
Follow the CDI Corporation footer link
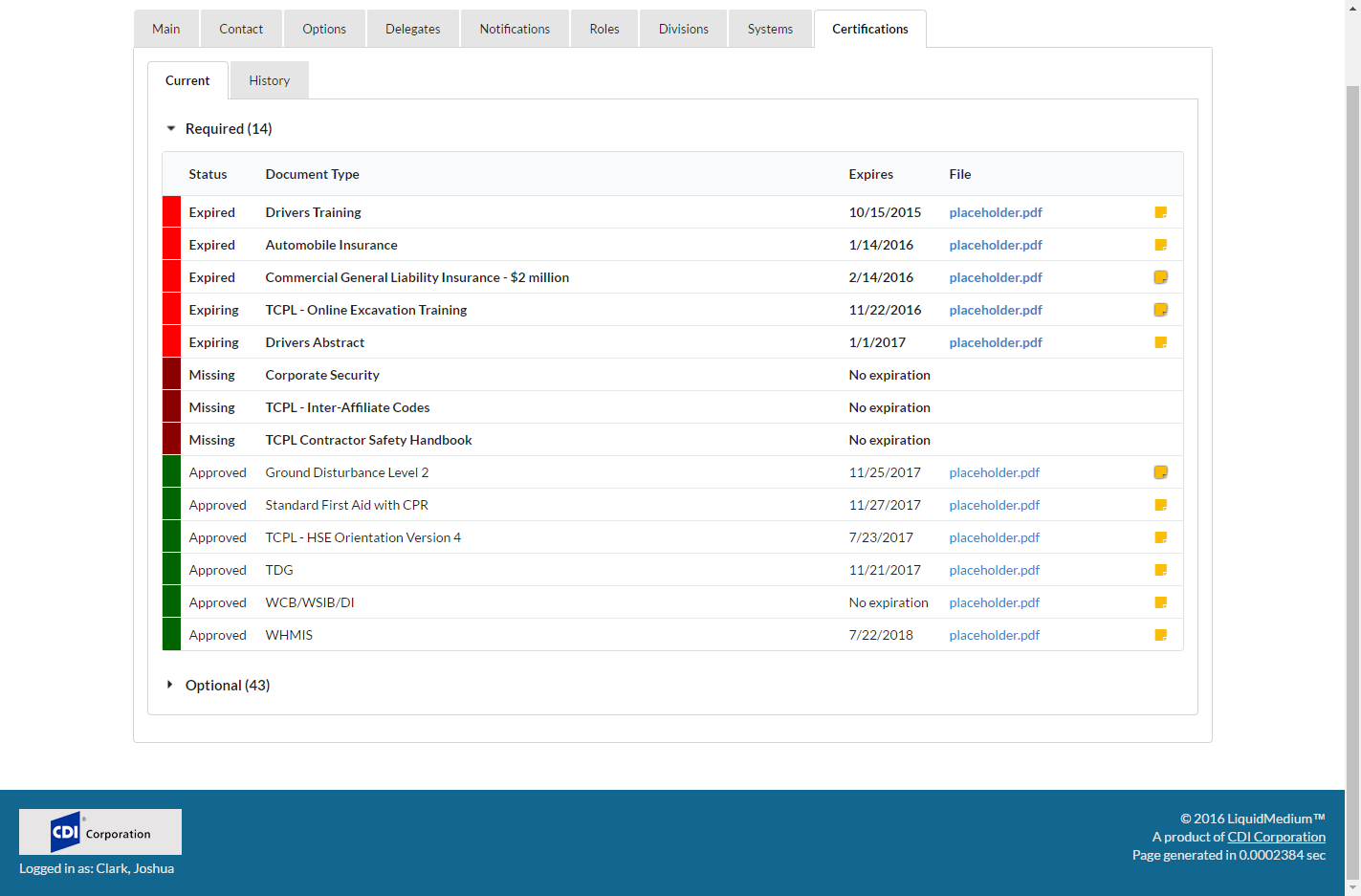tap(1276, 837)
